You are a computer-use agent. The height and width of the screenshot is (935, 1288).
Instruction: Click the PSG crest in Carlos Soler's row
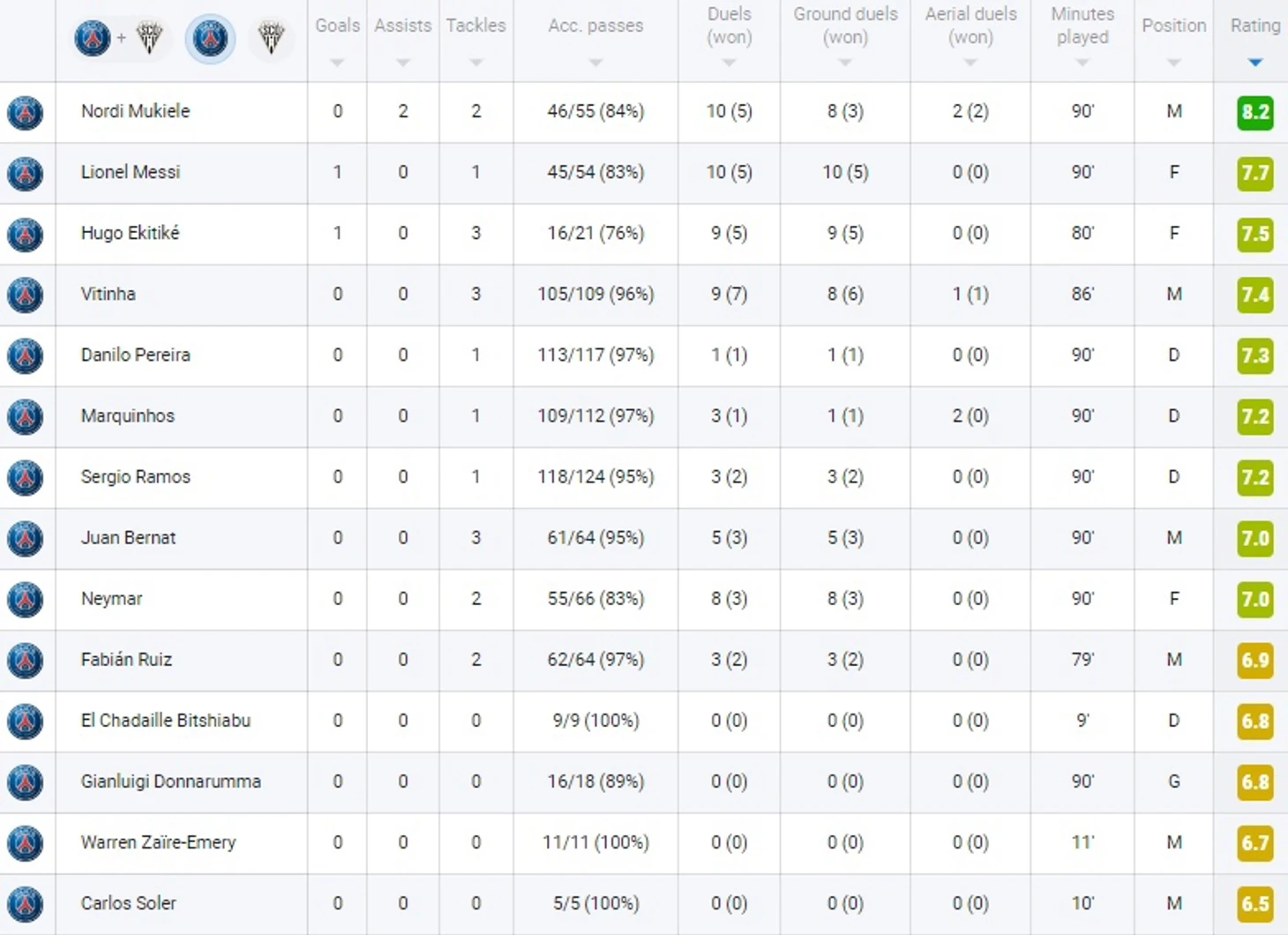point(26,903)
